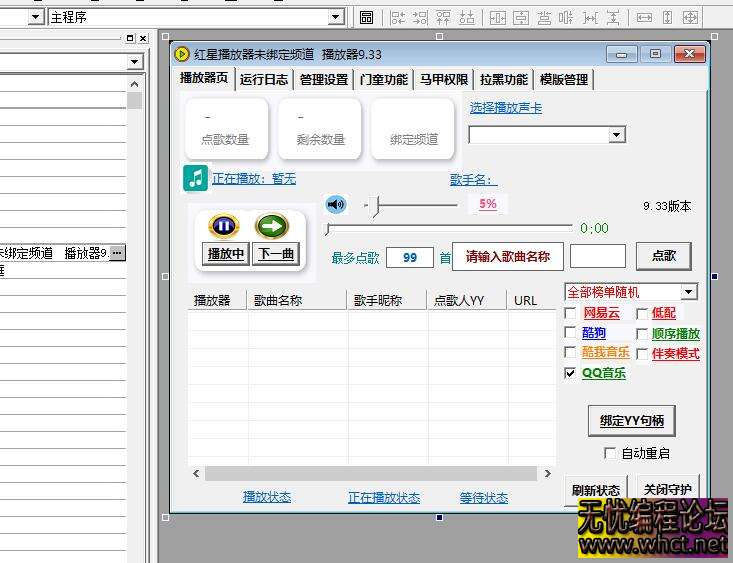Click the form preview icon in top toolbar

pyautogui.click(x=366, y=17)
